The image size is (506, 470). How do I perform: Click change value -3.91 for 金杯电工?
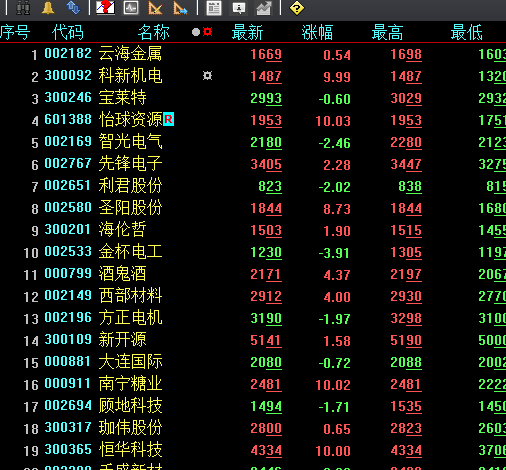pyautogui.click(x=334, y=253)
